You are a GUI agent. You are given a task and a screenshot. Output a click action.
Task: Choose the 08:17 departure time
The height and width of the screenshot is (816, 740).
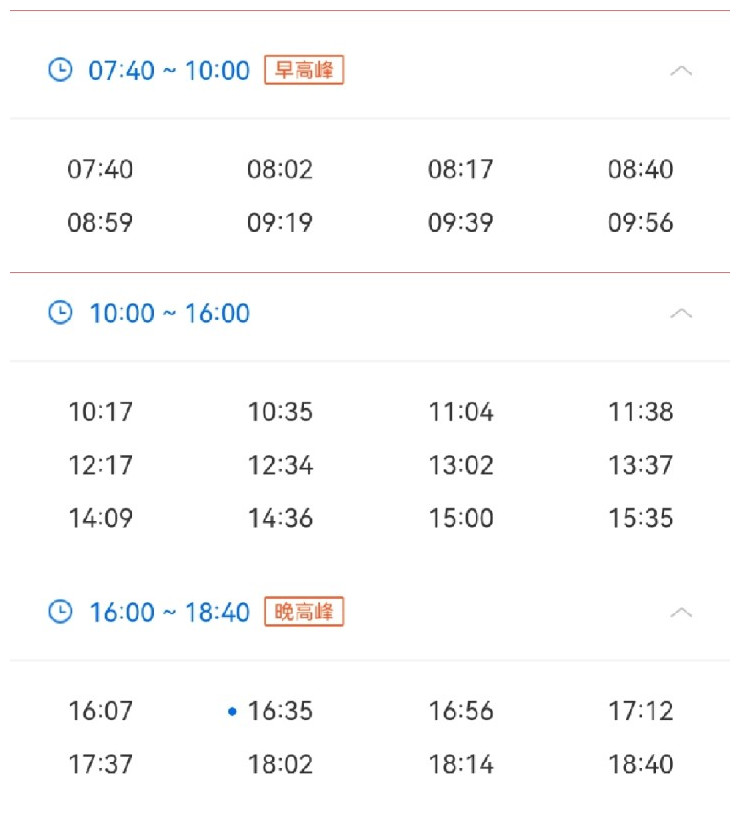(x=461, y=169)
